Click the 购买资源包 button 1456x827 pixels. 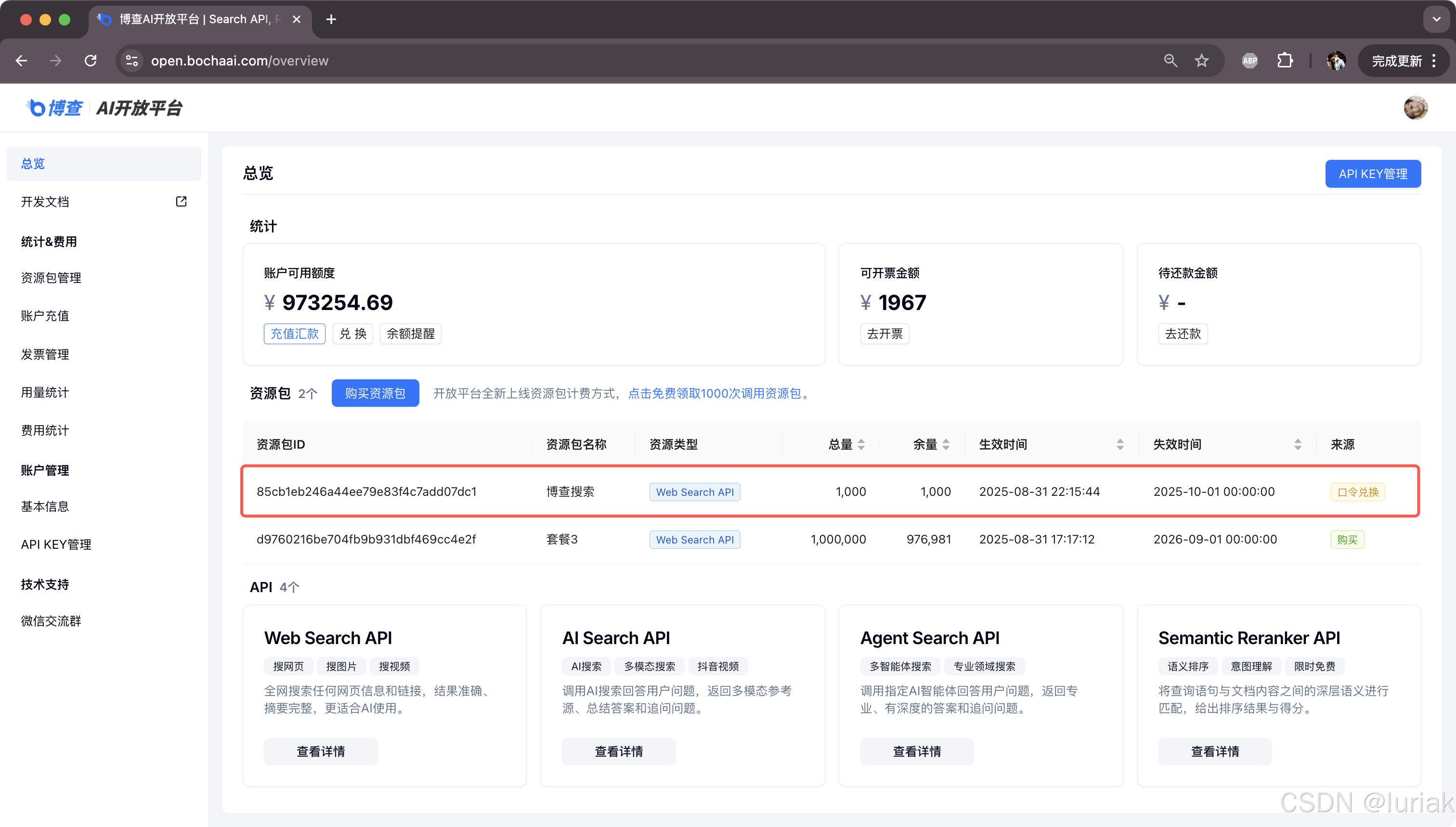(x=375, y=393)
